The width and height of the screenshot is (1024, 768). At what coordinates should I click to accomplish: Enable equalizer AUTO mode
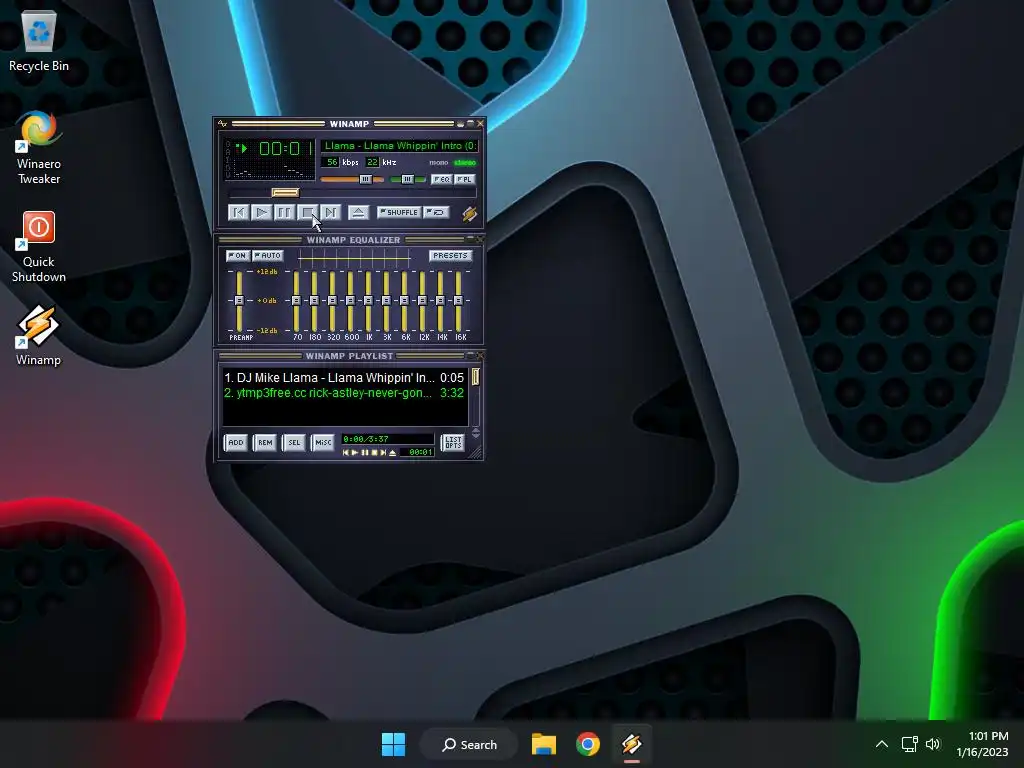pos(268,255)
